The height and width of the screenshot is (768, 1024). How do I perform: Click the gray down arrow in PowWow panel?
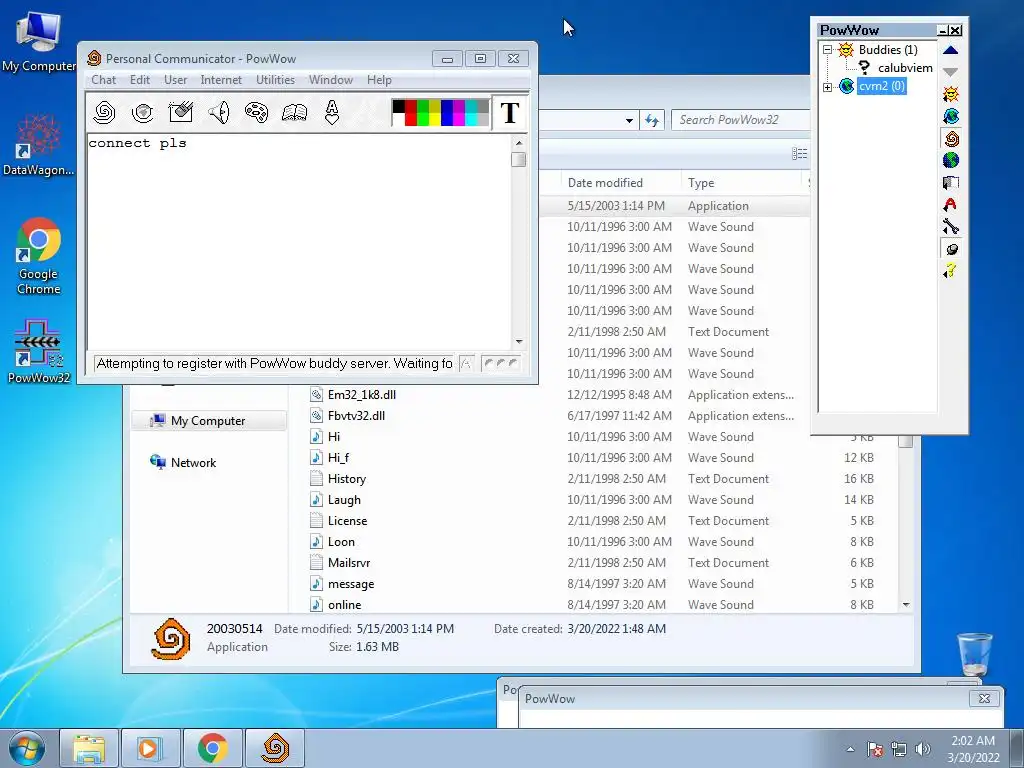(x=950, y=72)
